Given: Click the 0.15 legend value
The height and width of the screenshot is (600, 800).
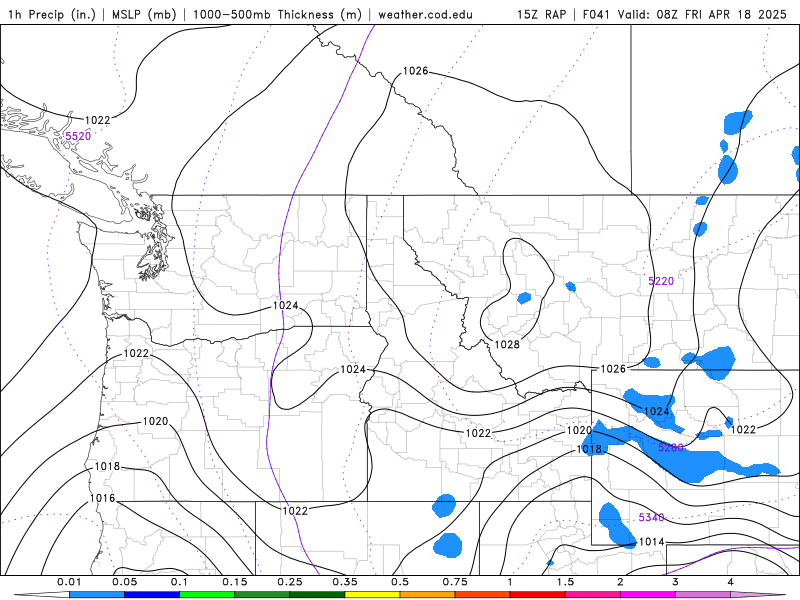Looking at the screenshot, I should [x=235, y=582].
